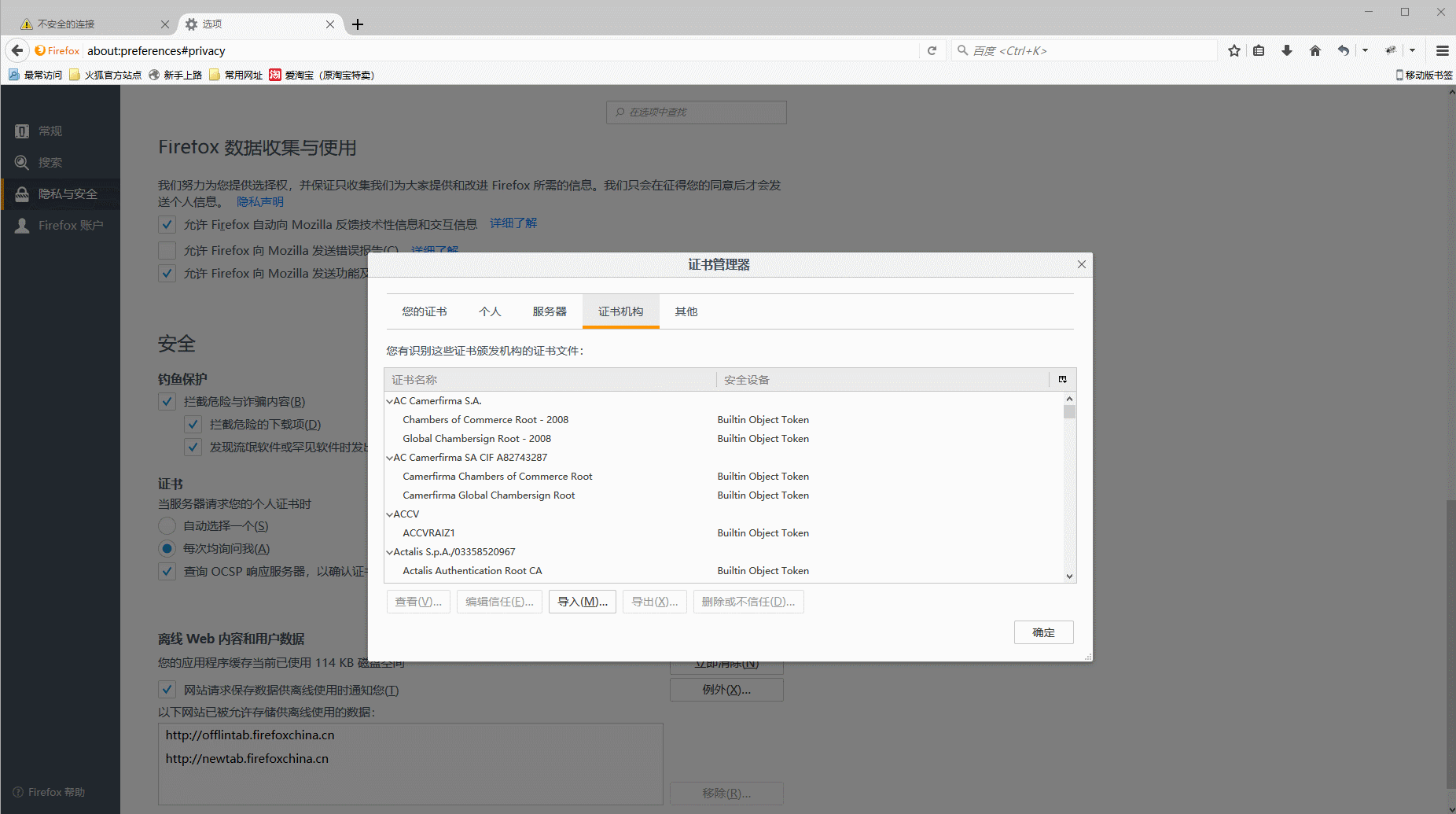Open the undo button dropdown arrow
This screenshot has width=1456, height=814.
pyautogui.click(x=1365, y=50)
